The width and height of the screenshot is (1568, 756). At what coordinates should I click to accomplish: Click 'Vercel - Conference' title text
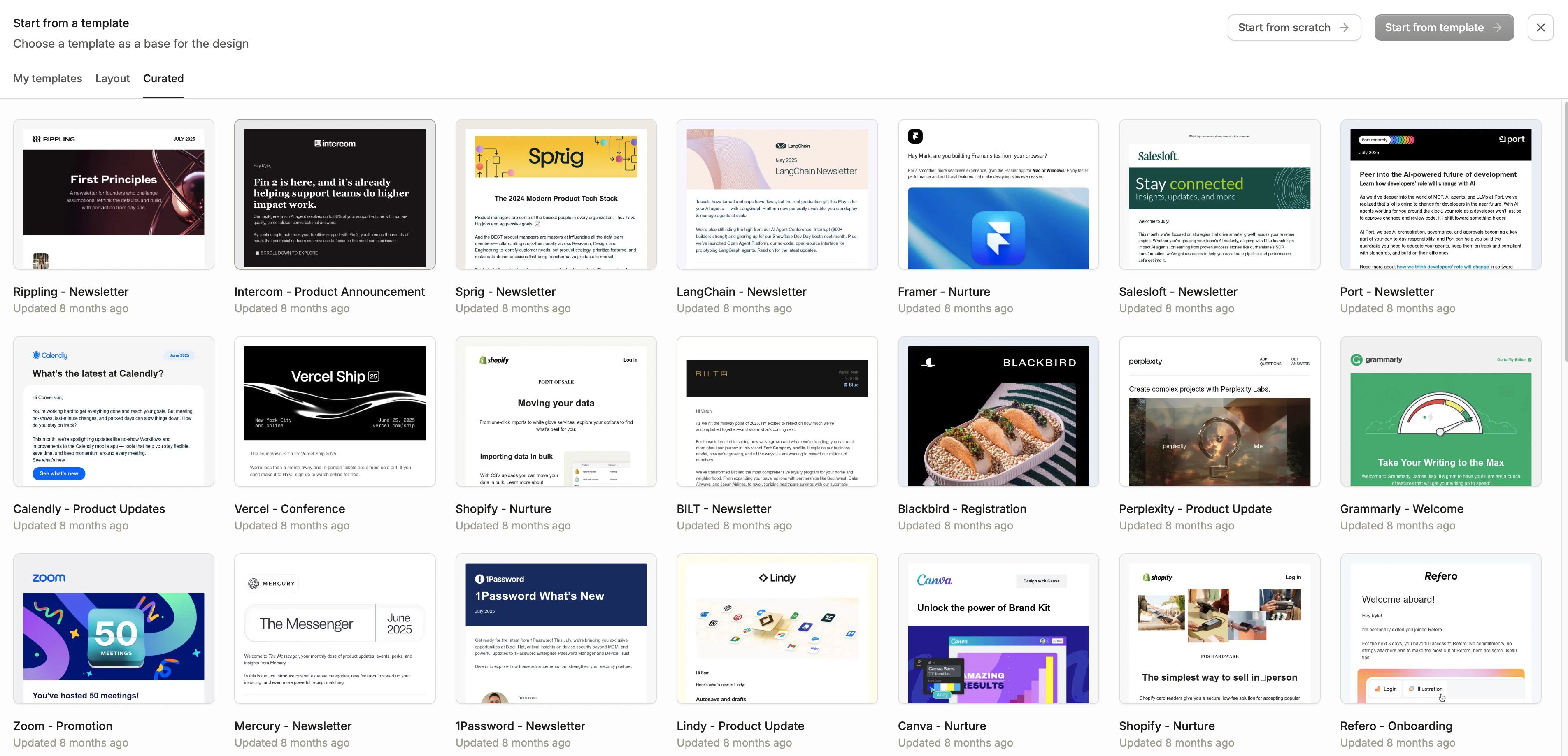click(289, 508)
